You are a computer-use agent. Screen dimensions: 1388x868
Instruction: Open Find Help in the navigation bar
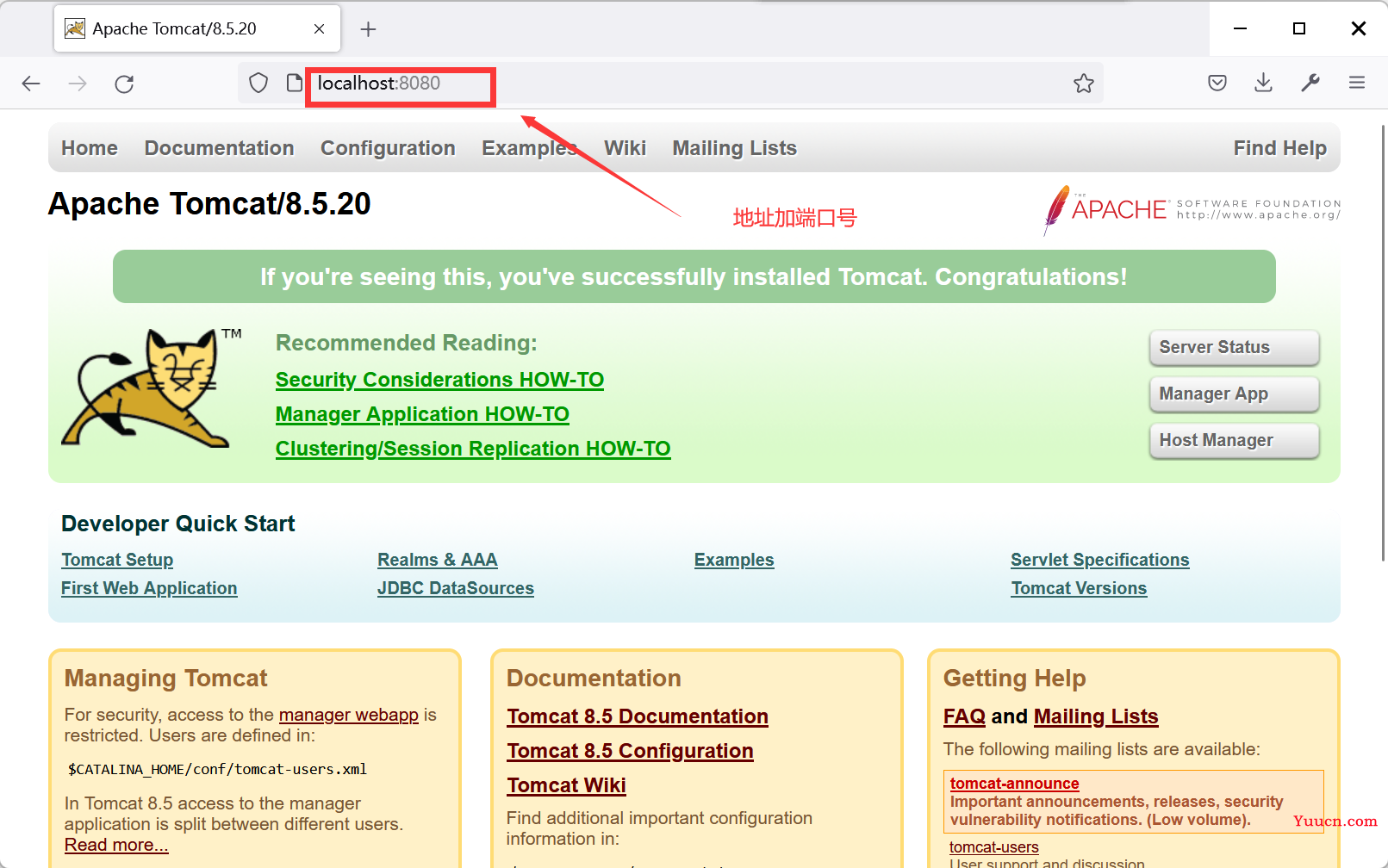pyautogui.click(x=1280, y=148)
